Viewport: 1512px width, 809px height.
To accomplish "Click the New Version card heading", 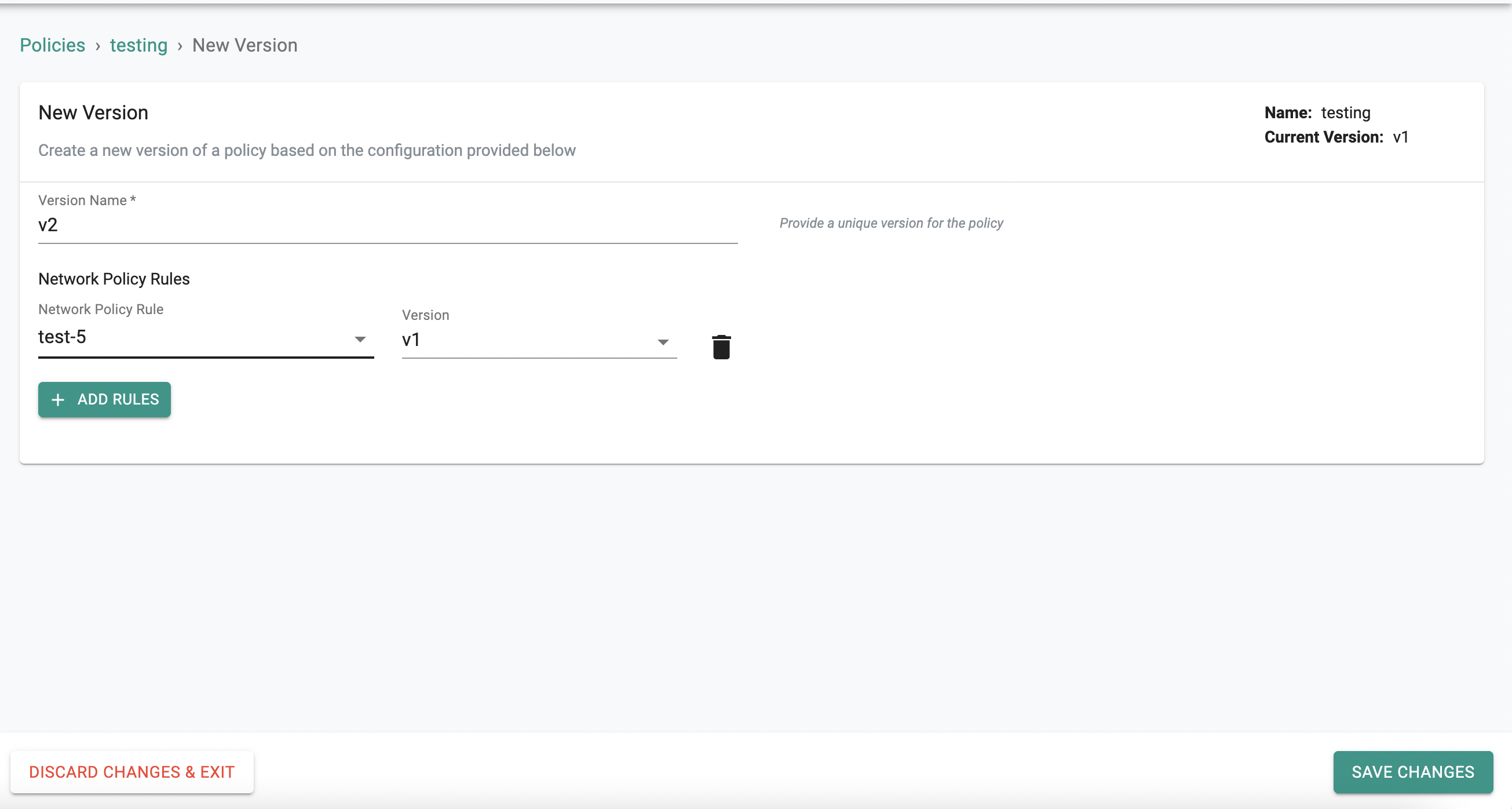I will 93,113.
